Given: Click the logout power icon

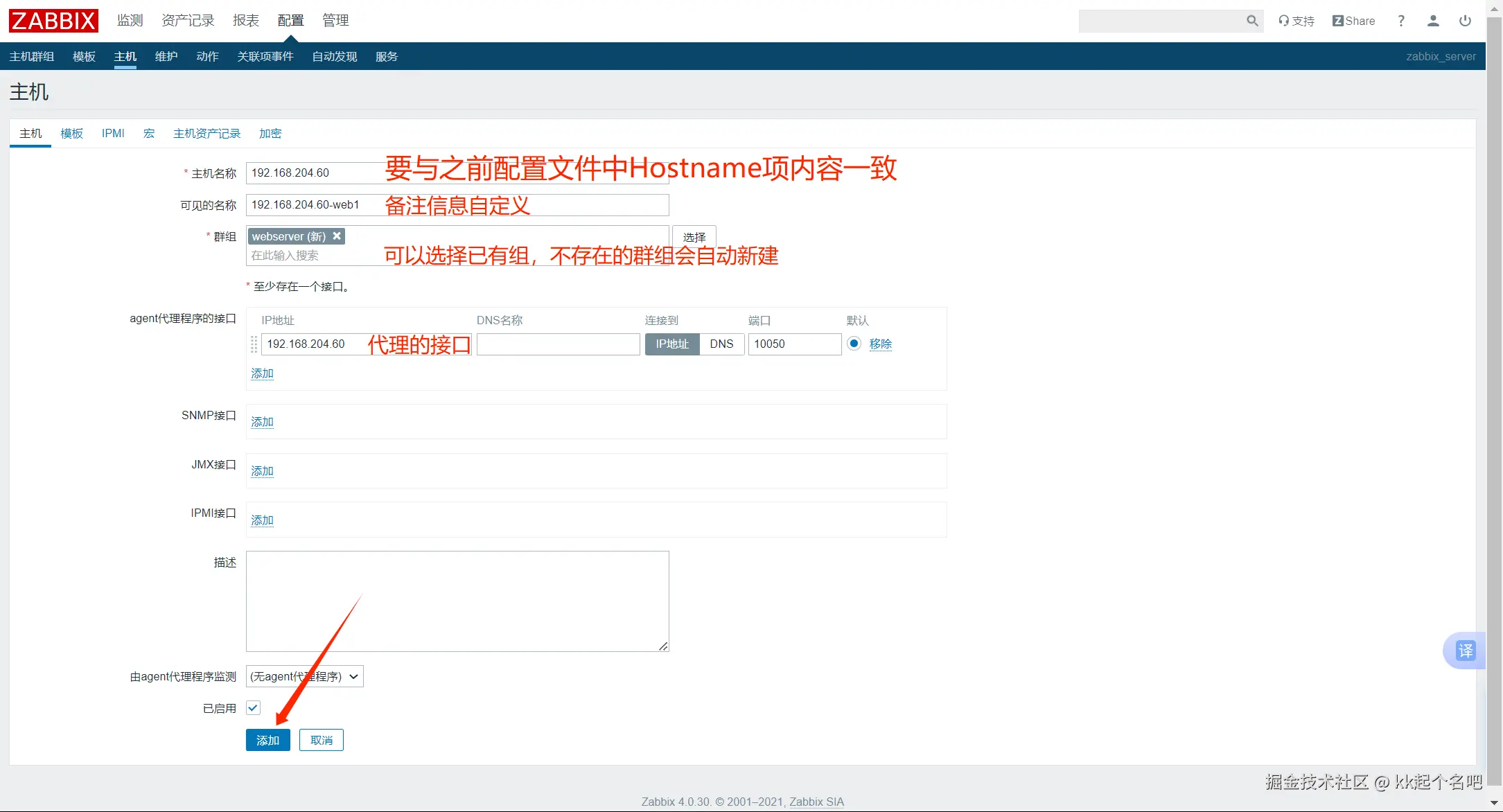Looking at the screenshot, I should [1465, 21].
